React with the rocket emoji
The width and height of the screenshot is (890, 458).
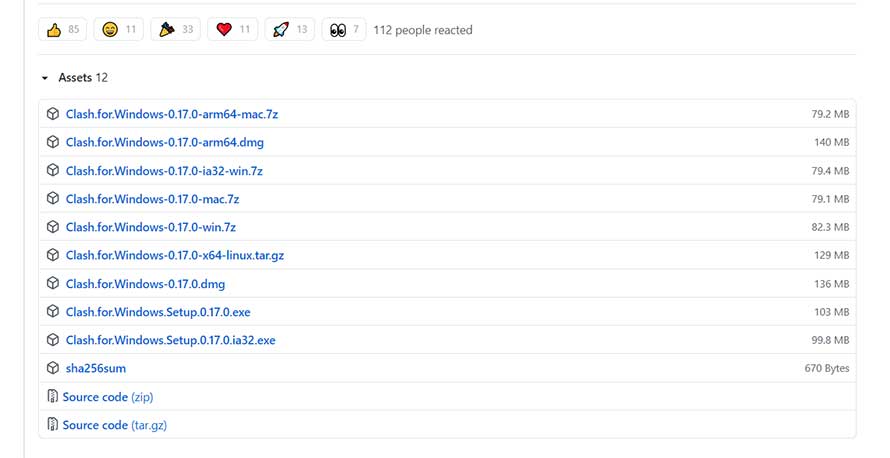click(x=289, y=30)
